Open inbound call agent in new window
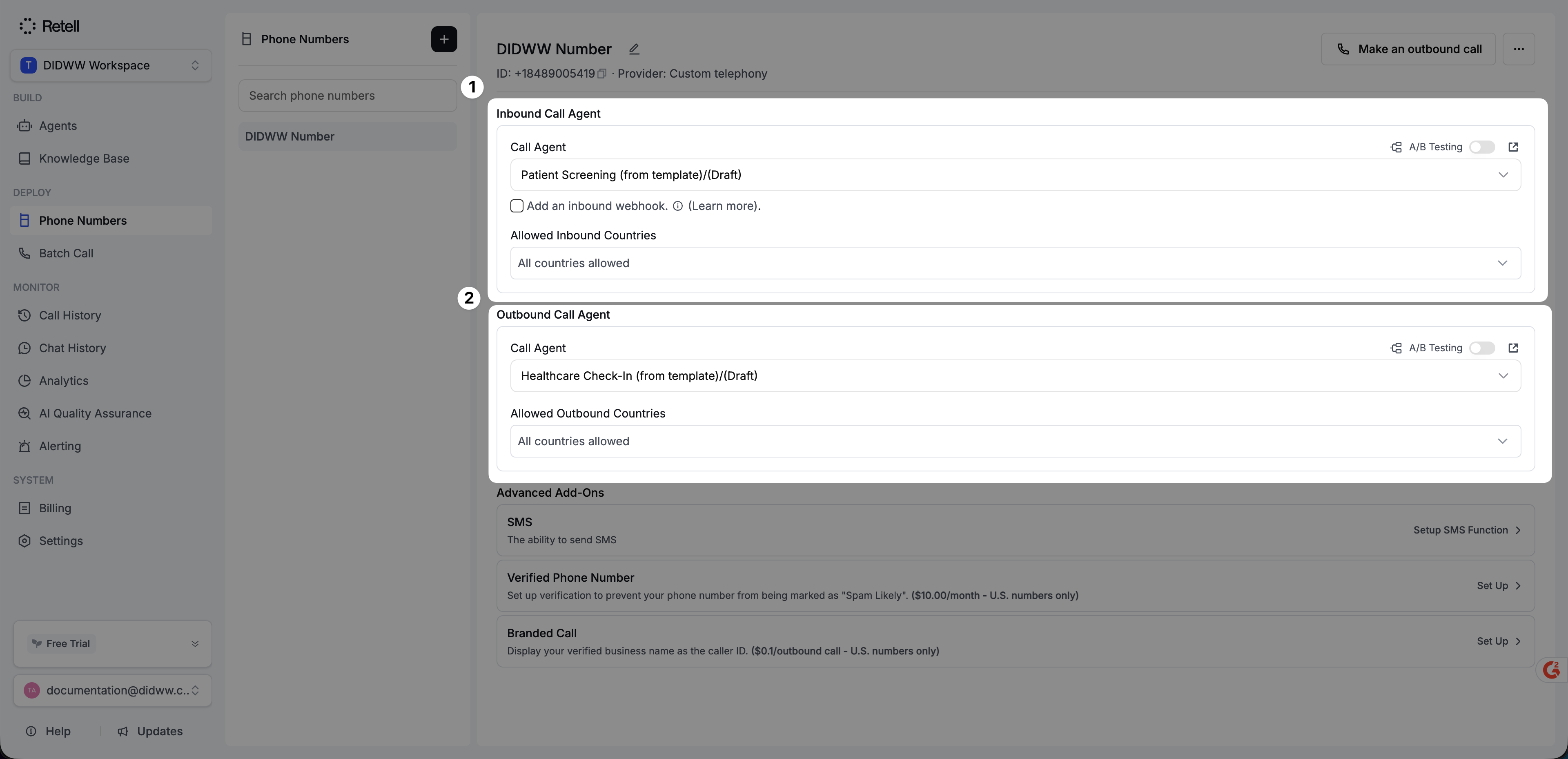Image resolution: width=1568 pixels, height=759 pixels. click(1512, 147)
